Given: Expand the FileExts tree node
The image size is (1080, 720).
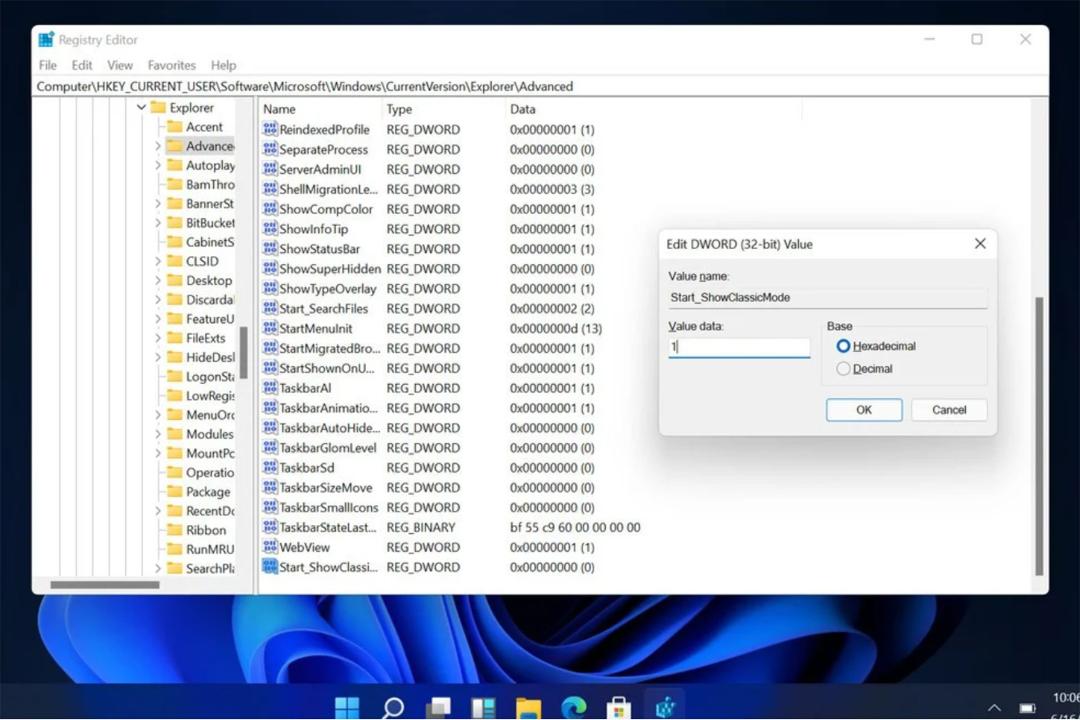Looking at the screenshot, I should (x=158, y=338).
